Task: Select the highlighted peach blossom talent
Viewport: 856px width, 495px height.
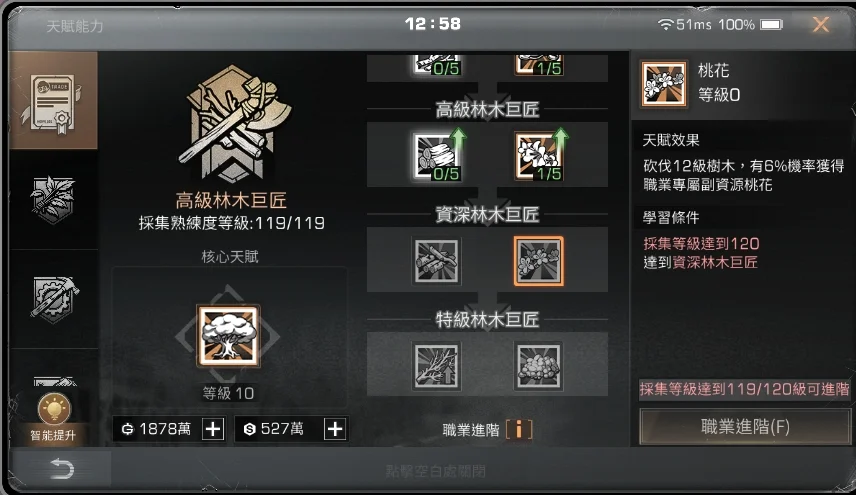Action: pos(538,261)
